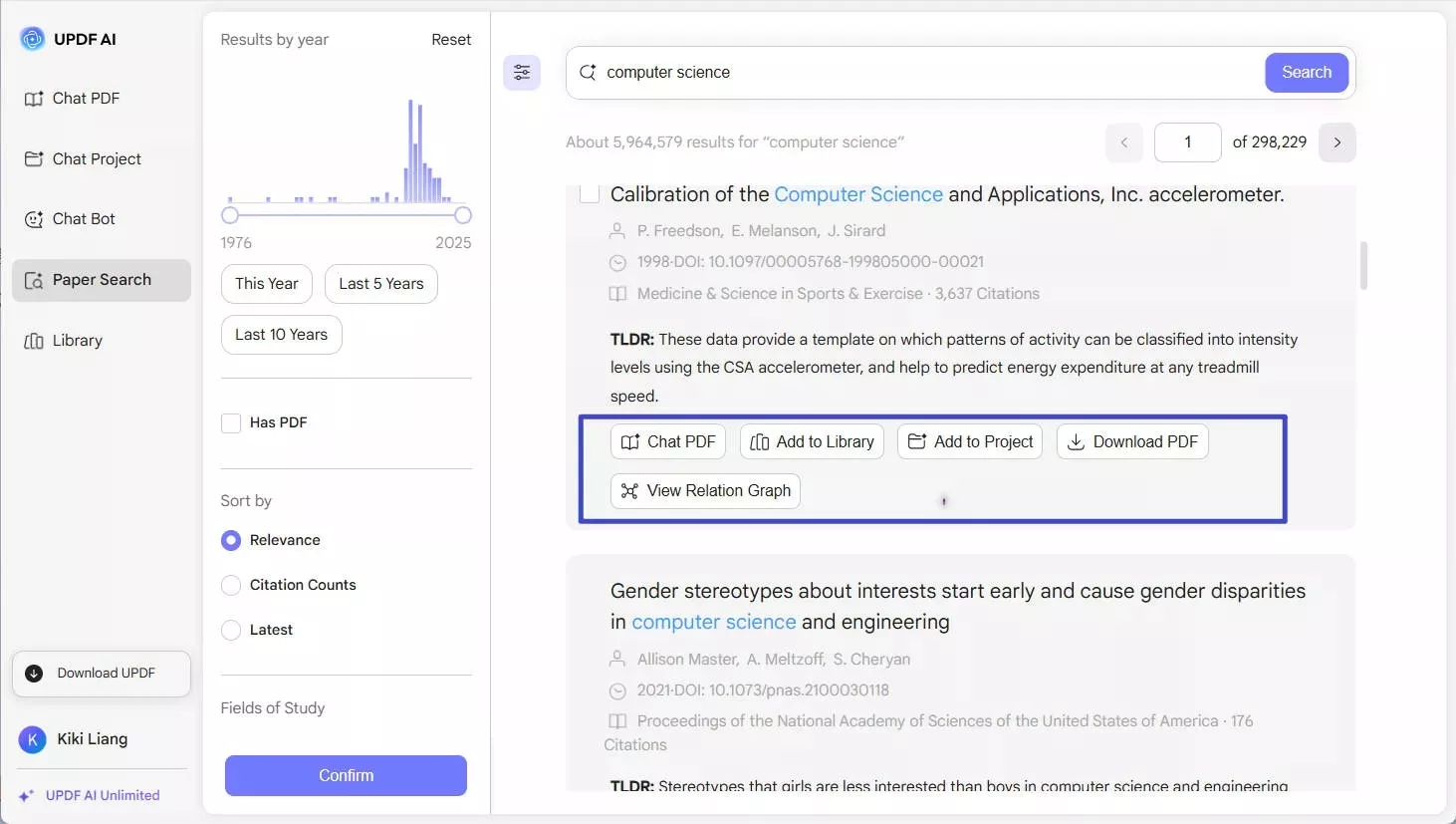The width and height of the screenshot is (1456, 824).
Task: Click Download PDF for accelerometer paper
Action: (x=1132, y=442)
